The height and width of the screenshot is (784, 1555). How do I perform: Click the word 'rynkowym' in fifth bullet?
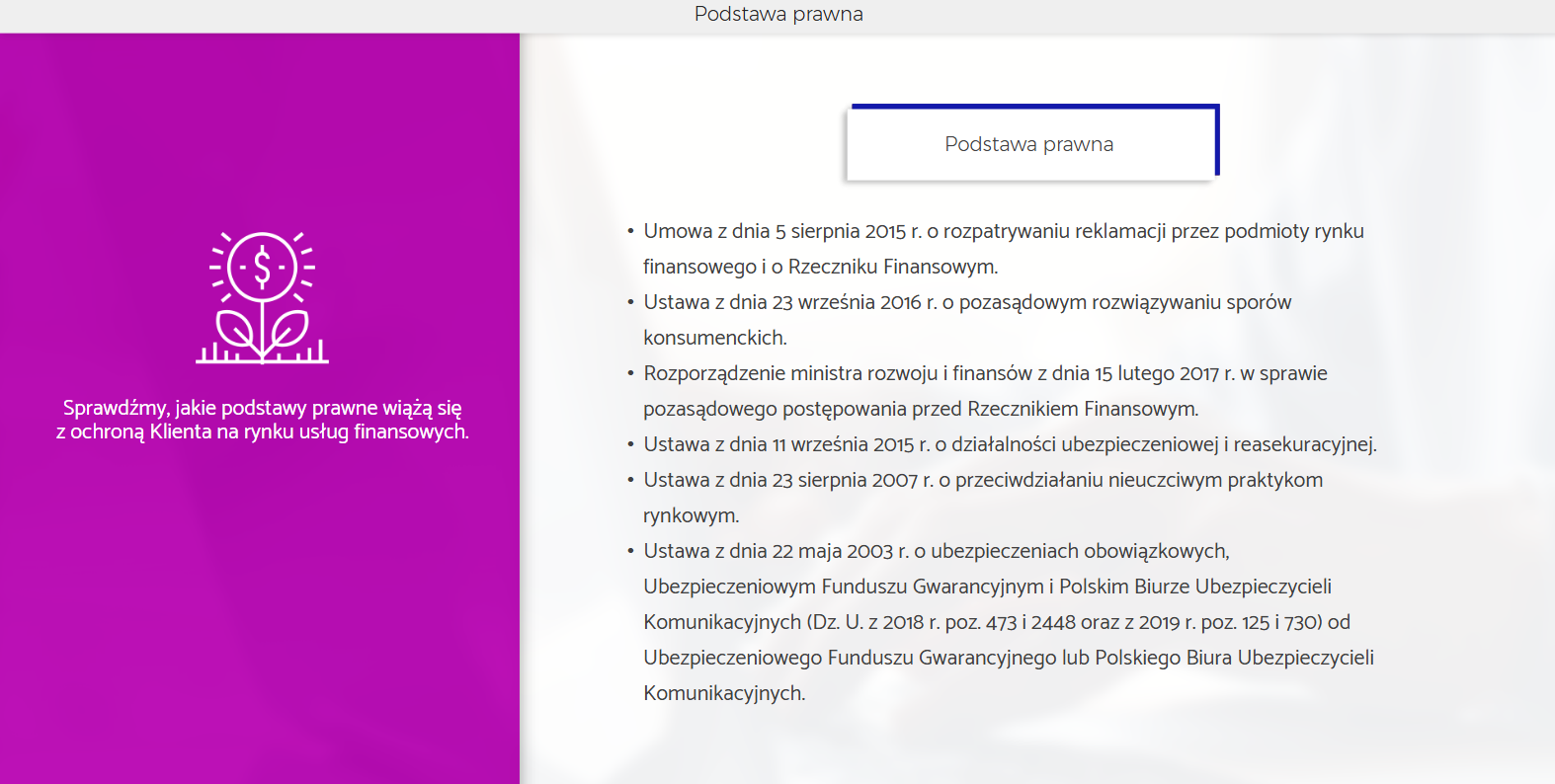coord(691,515)
